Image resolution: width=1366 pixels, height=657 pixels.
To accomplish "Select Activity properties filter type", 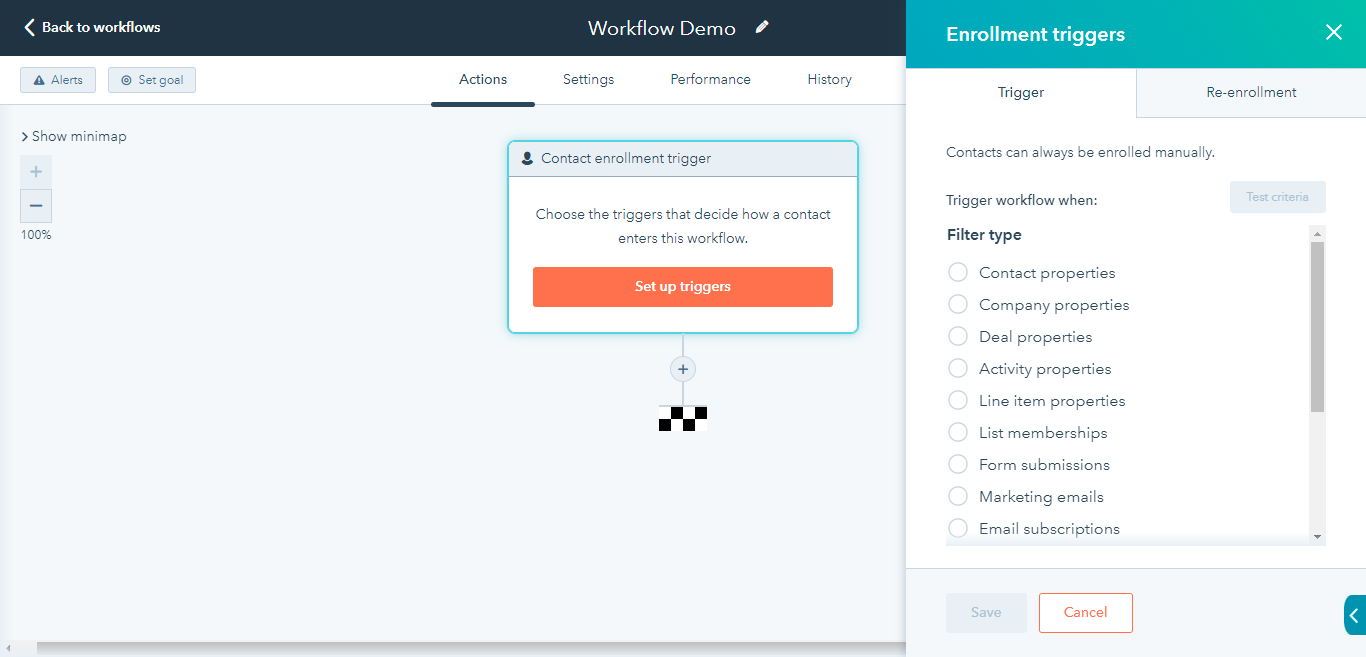I will (x=958, y=368).
